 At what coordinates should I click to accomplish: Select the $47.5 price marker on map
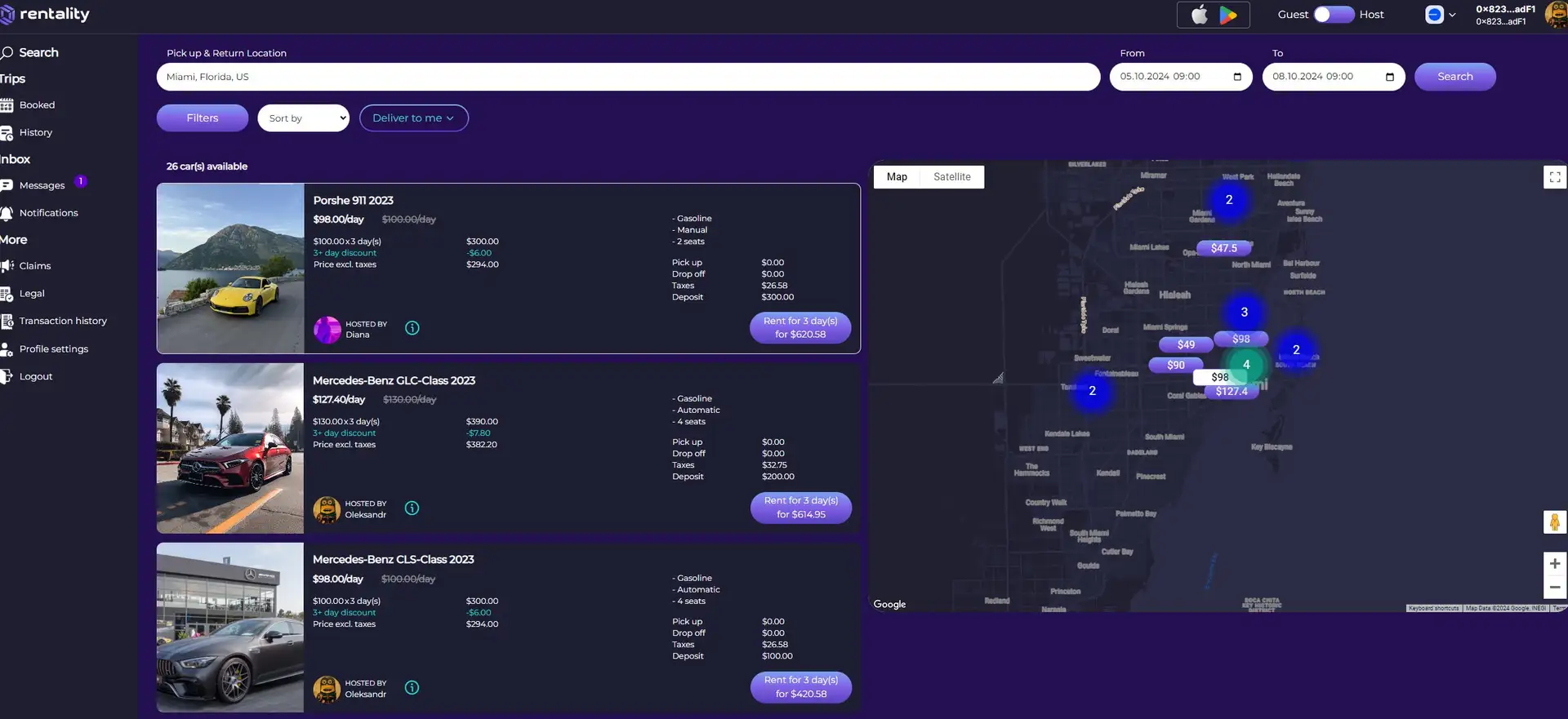(1223, 248)
